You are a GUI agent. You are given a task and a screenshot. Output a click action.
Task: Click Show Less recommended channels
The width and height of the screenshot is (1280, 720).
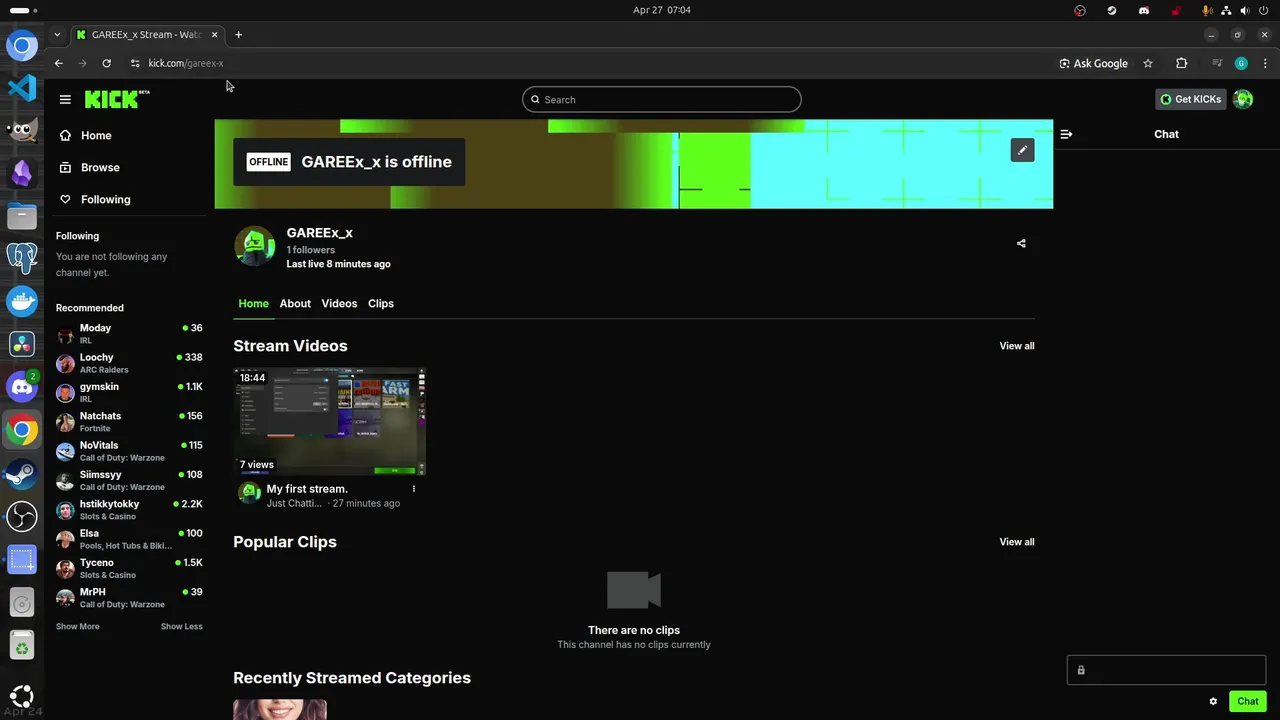click(x=181, y=627)
